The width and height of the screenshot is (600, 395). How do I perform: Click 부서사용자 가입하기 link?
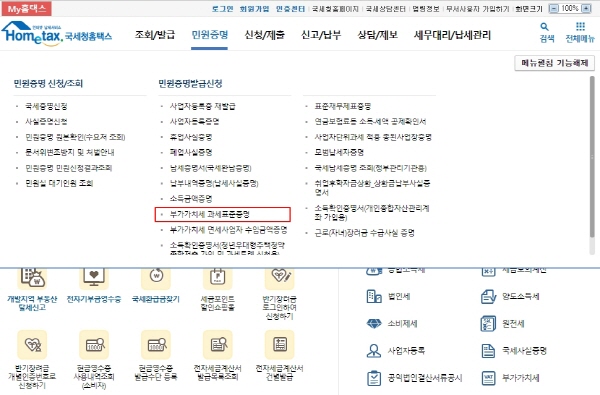tap(478, 9)
